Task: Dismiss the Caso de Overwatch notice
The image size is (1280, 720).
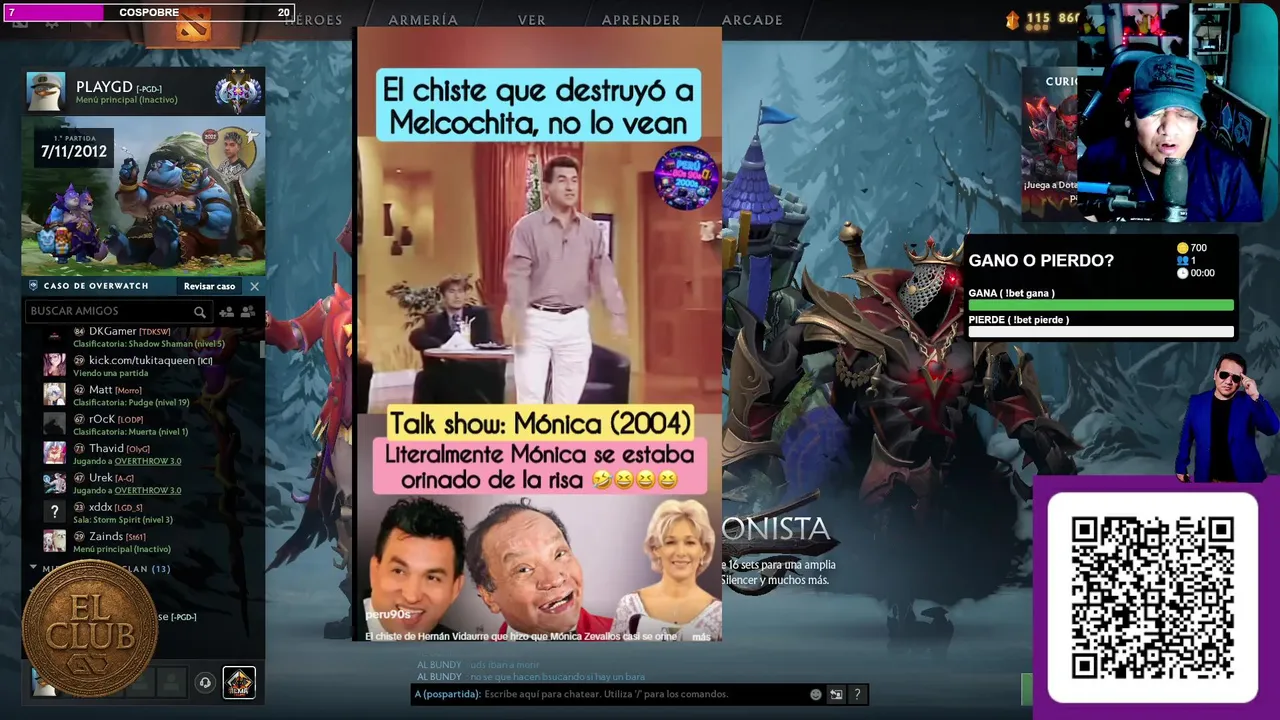Action: pos(254,286)
